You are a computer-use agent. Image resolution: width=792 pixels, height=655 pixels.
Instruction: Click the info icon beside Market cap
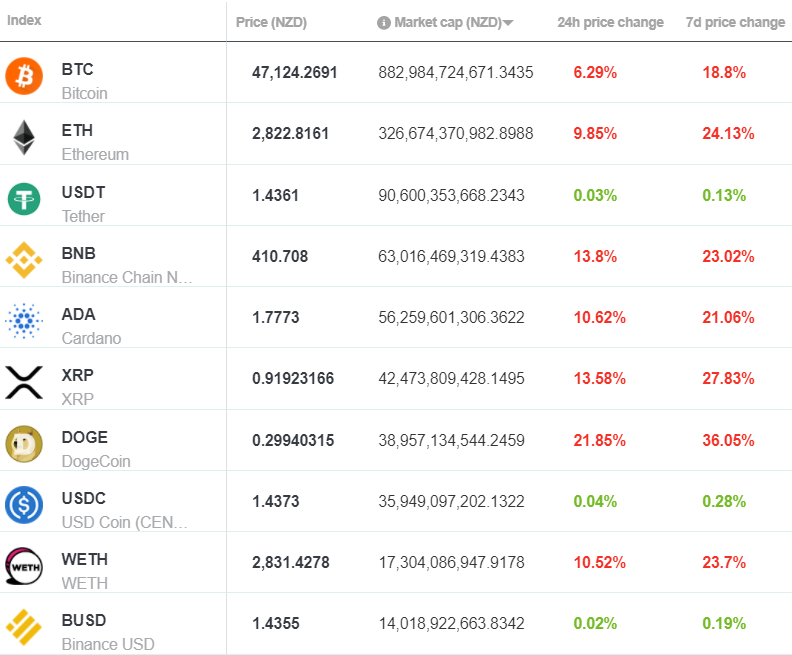point(384,23)
